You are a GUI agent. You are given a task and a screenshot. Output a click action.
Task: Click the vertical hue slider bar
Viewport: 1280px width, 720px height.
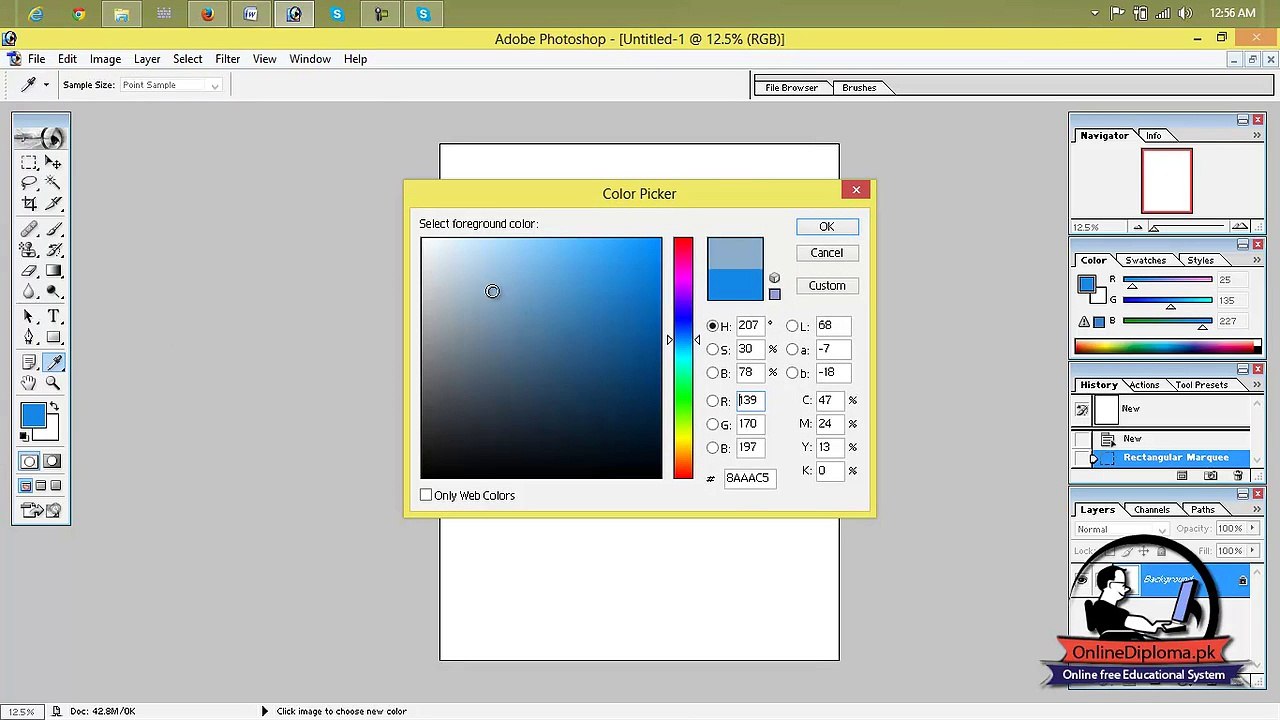(x=683, y=358)
